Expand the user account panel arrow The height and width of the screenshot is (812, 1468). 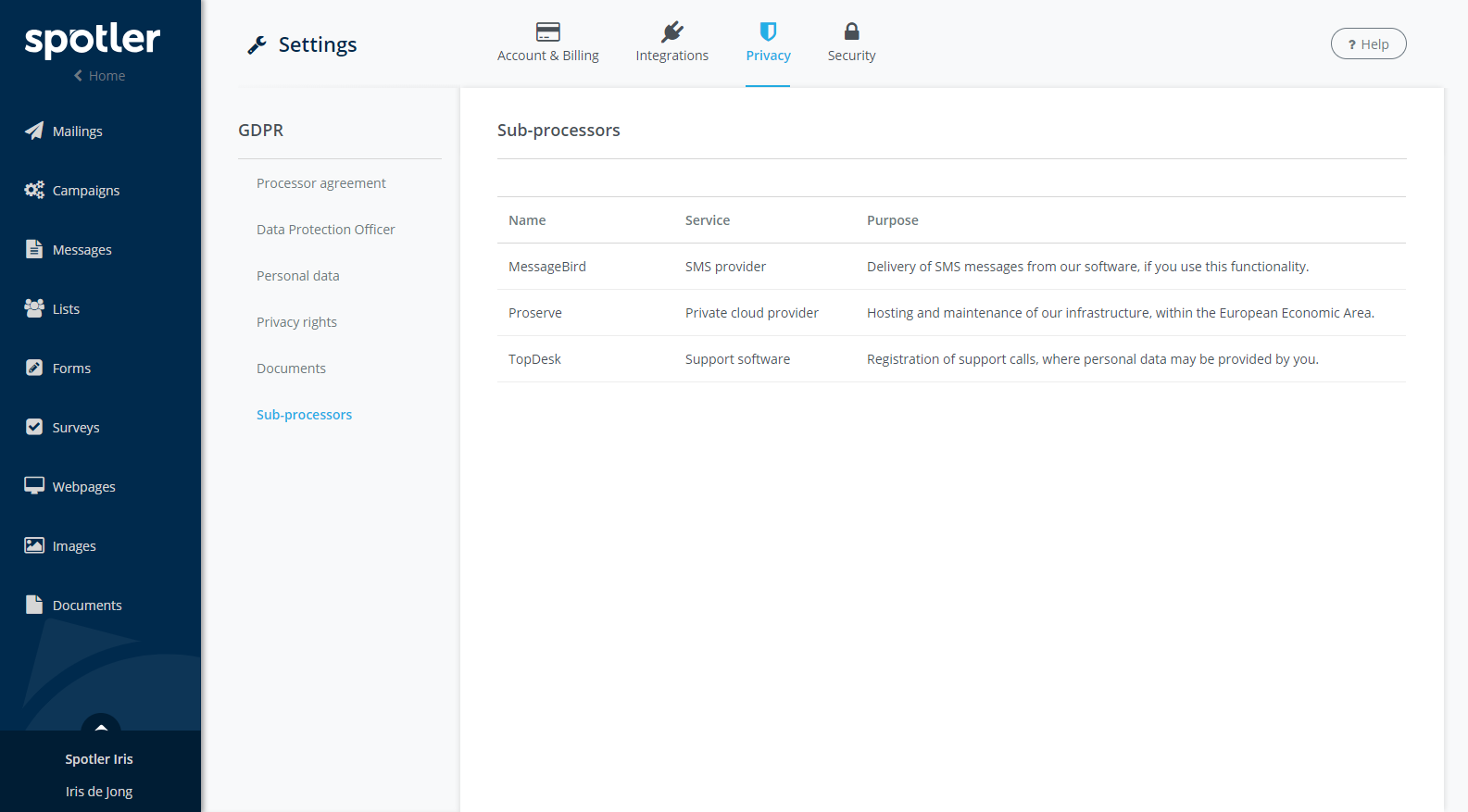pyautogui.click(x=101, y=726)
